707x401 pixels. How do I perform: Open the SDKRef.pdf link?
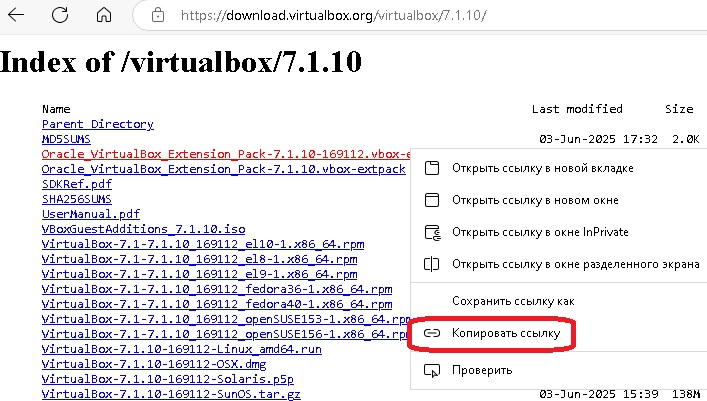point(76,184)
